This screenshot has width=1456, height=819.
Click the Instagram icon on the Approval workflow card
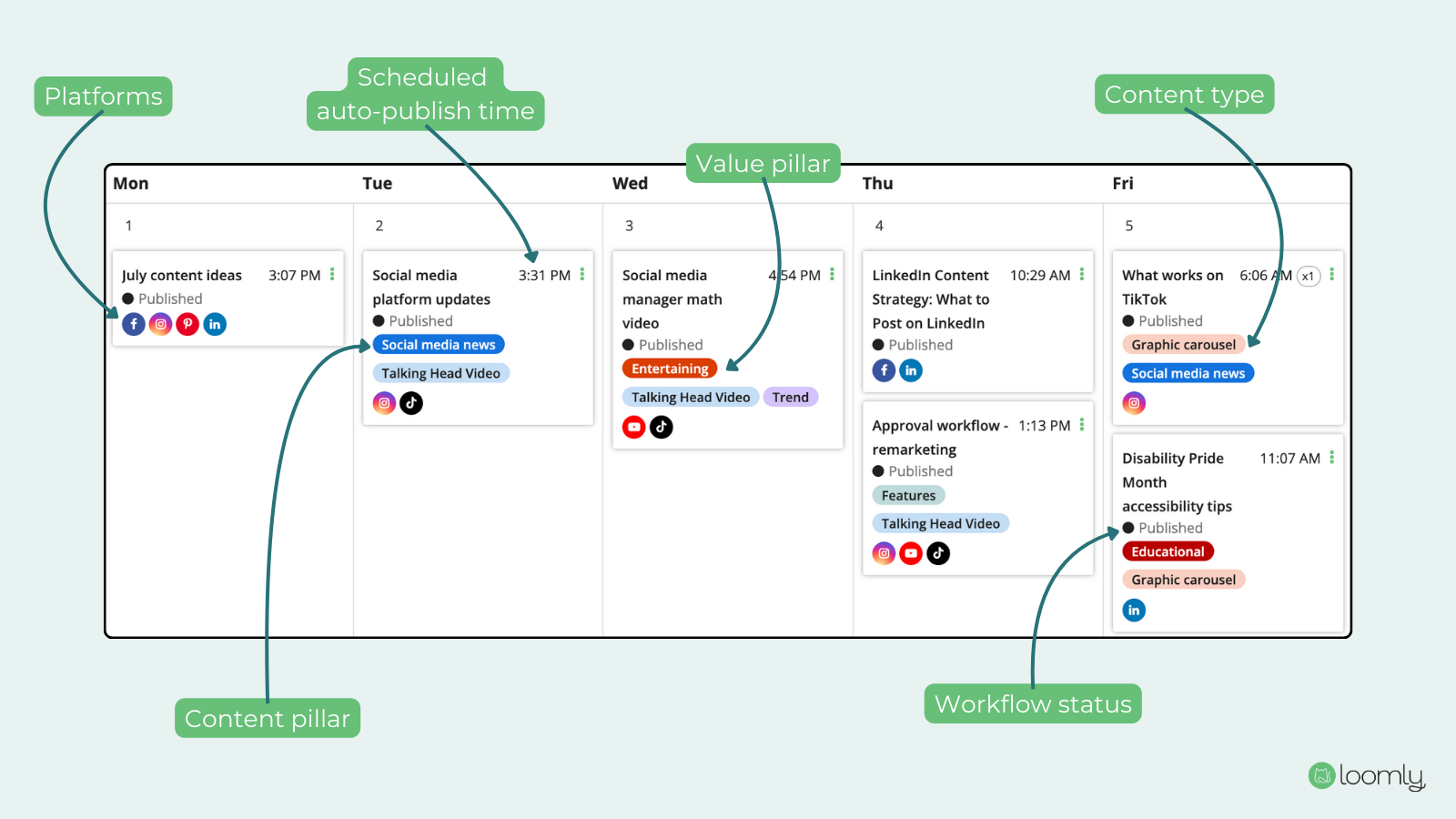click(x=884, y=552)
